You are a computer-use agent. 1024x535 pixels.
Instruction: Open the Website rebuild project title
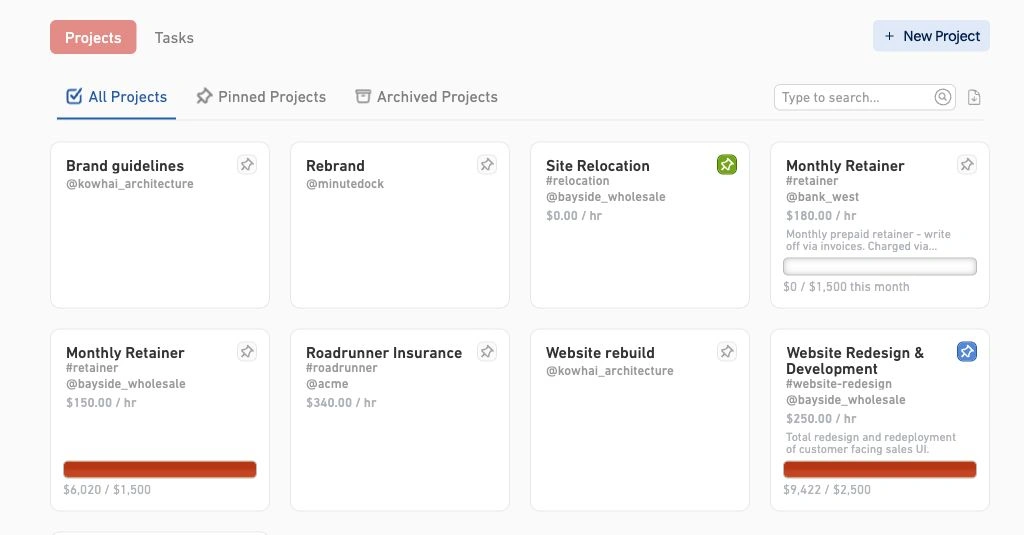[600, 353]
